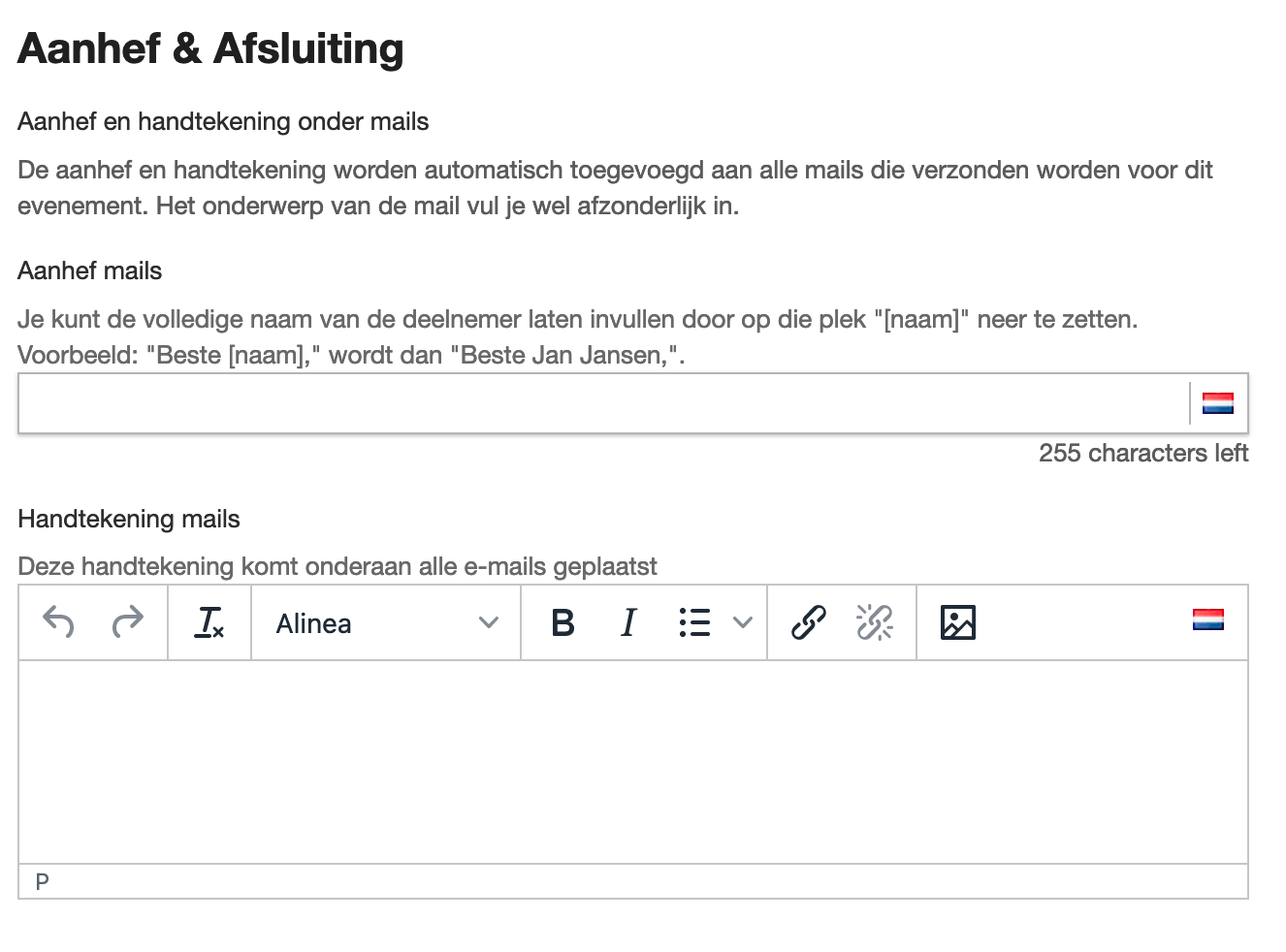This screenshot has width=1286, height=952.
Task: Click the 255 characters left counter
Action: [1144, 453]
